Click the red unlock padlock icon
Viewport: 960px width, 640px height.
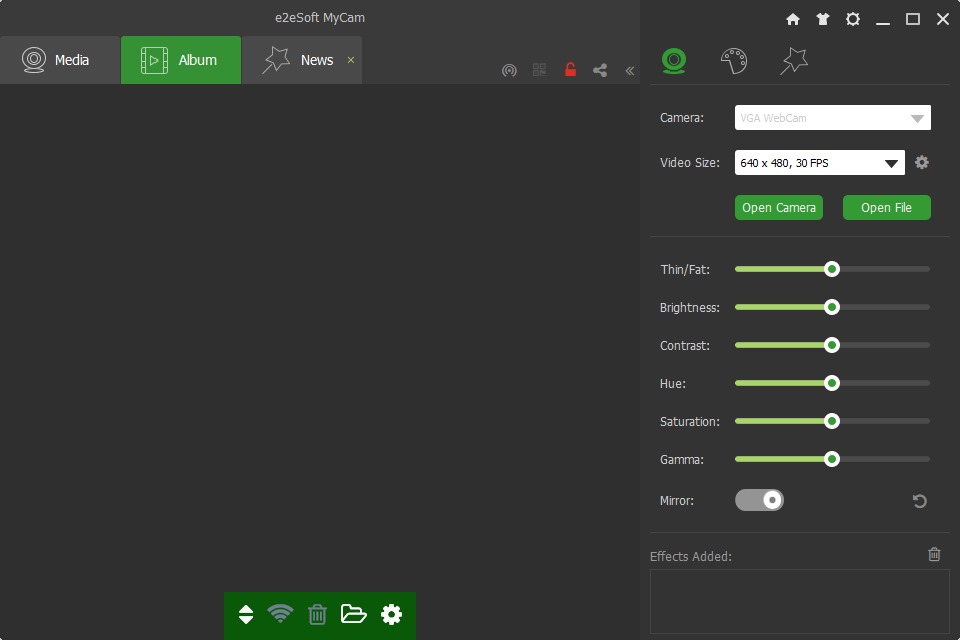[570, 70]
